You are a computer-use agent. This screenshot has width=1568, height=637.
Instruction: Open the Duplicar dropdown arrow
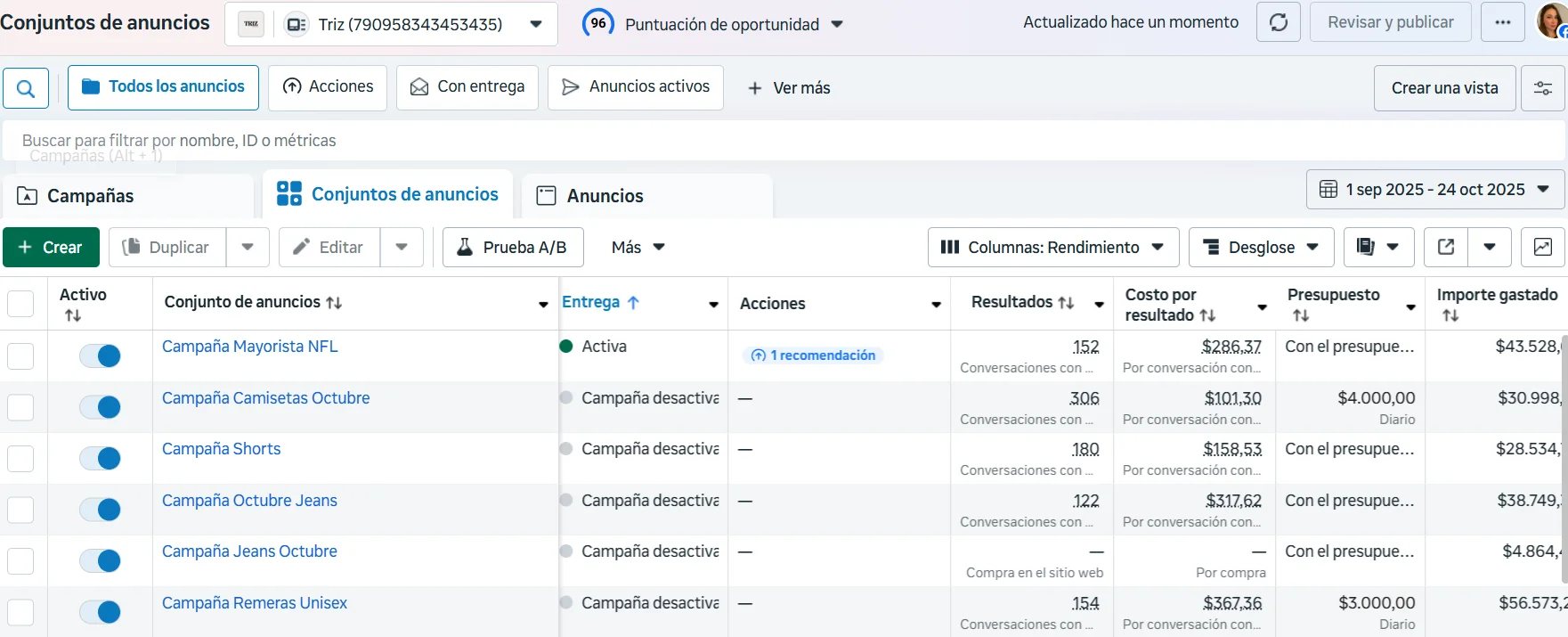click(x=248, y=247)
